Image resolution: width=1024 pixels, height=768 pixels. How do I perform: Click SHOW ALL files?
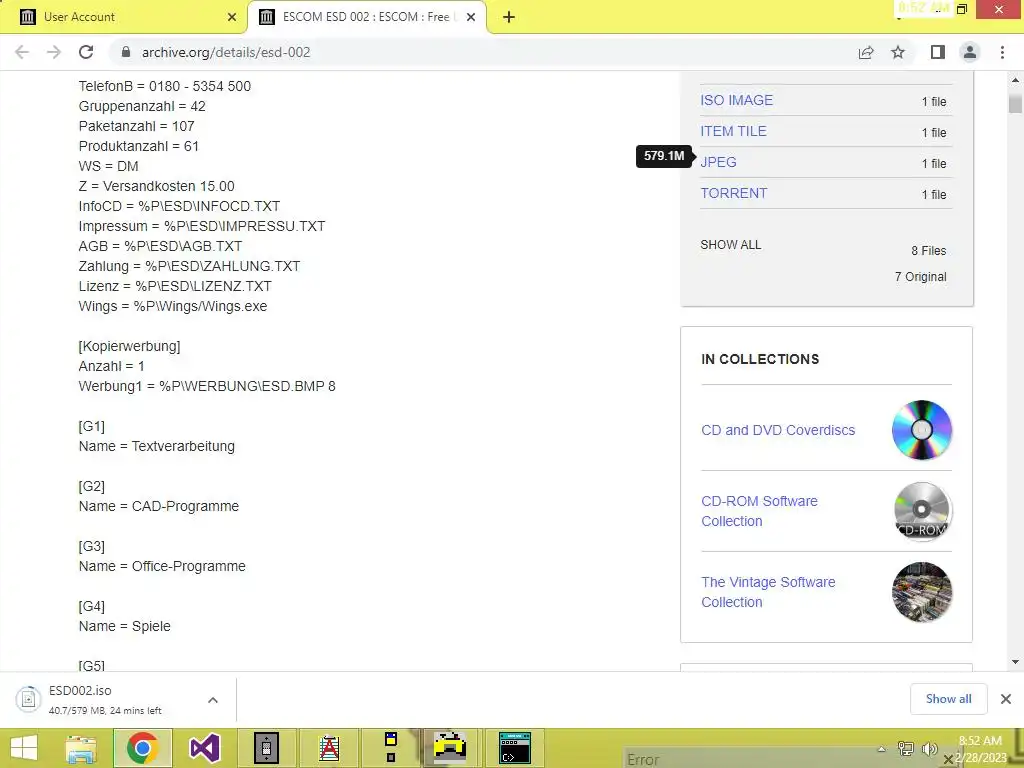[x=731, y=245]
